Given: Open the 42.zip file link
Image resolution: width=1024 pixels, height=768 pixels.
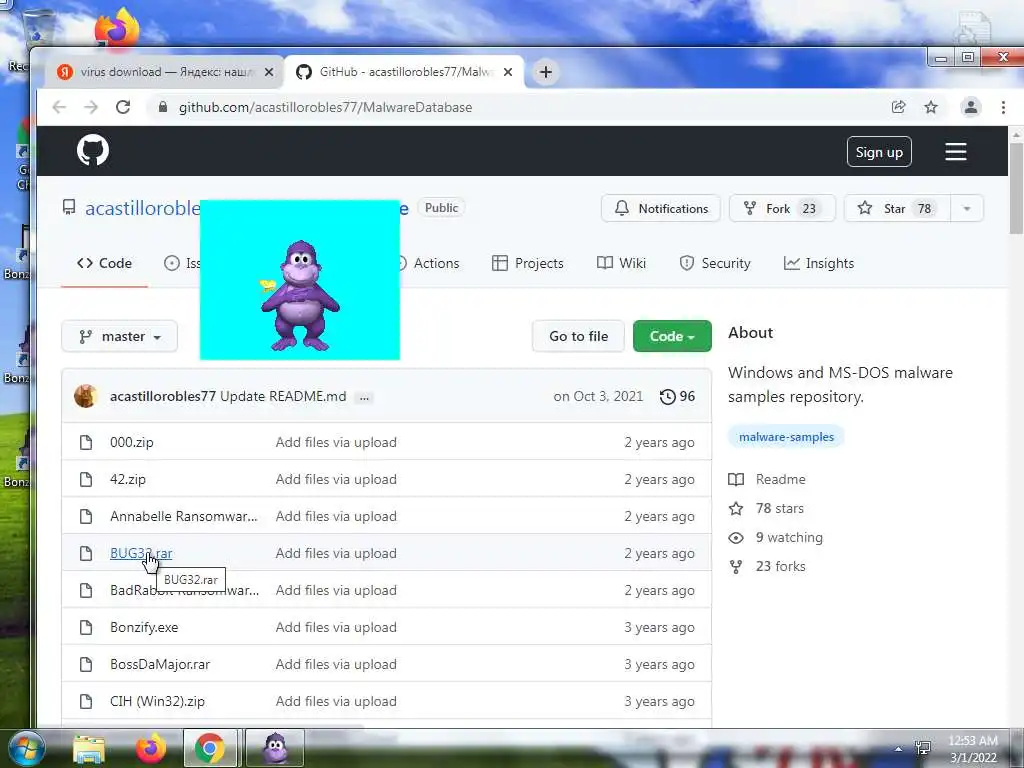Looking at the screenshot, I should pos(128,479).
